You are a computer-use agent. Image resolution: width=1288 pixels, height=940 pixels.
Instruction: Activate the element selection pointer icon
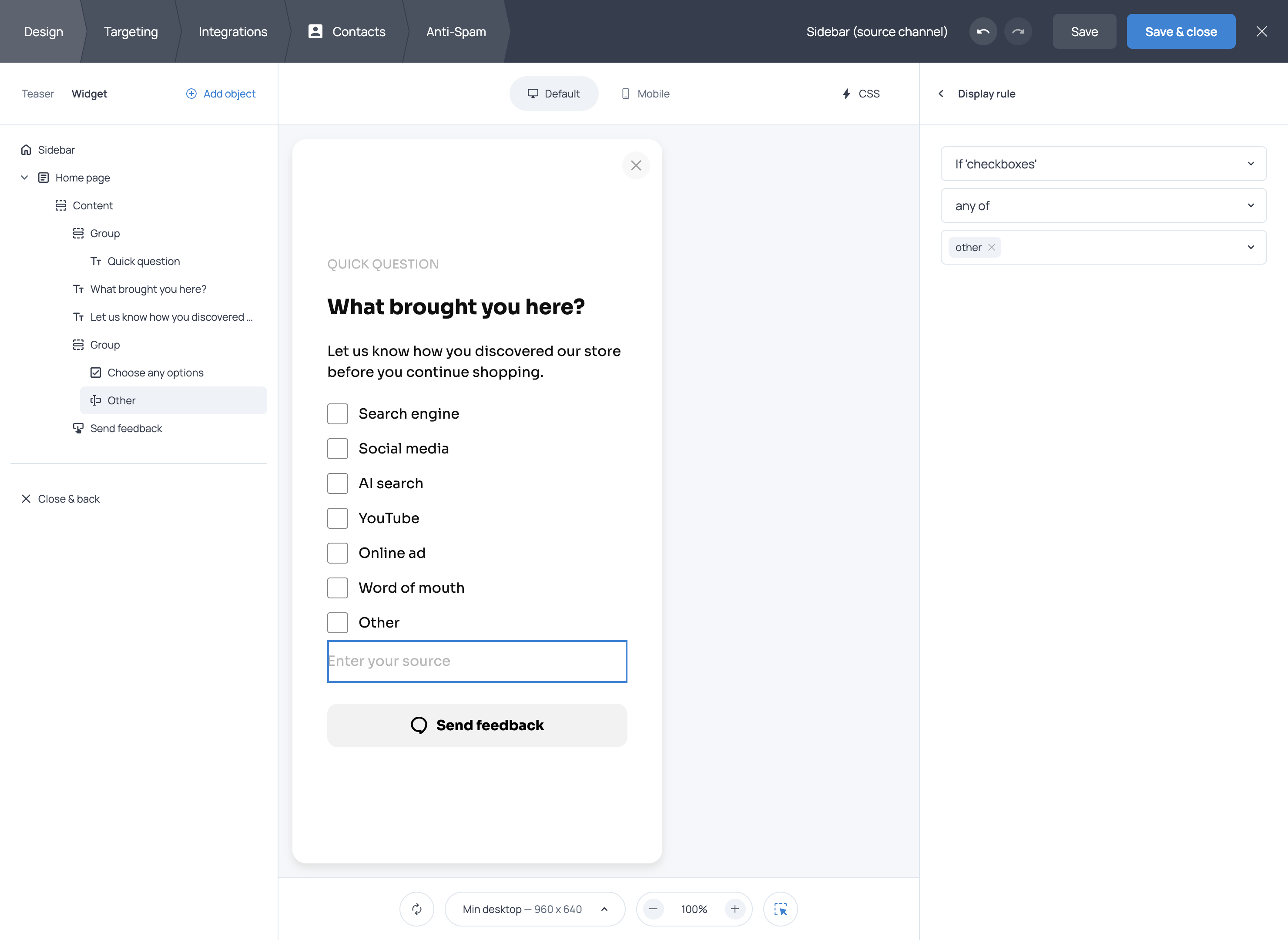tap(781, 909)
